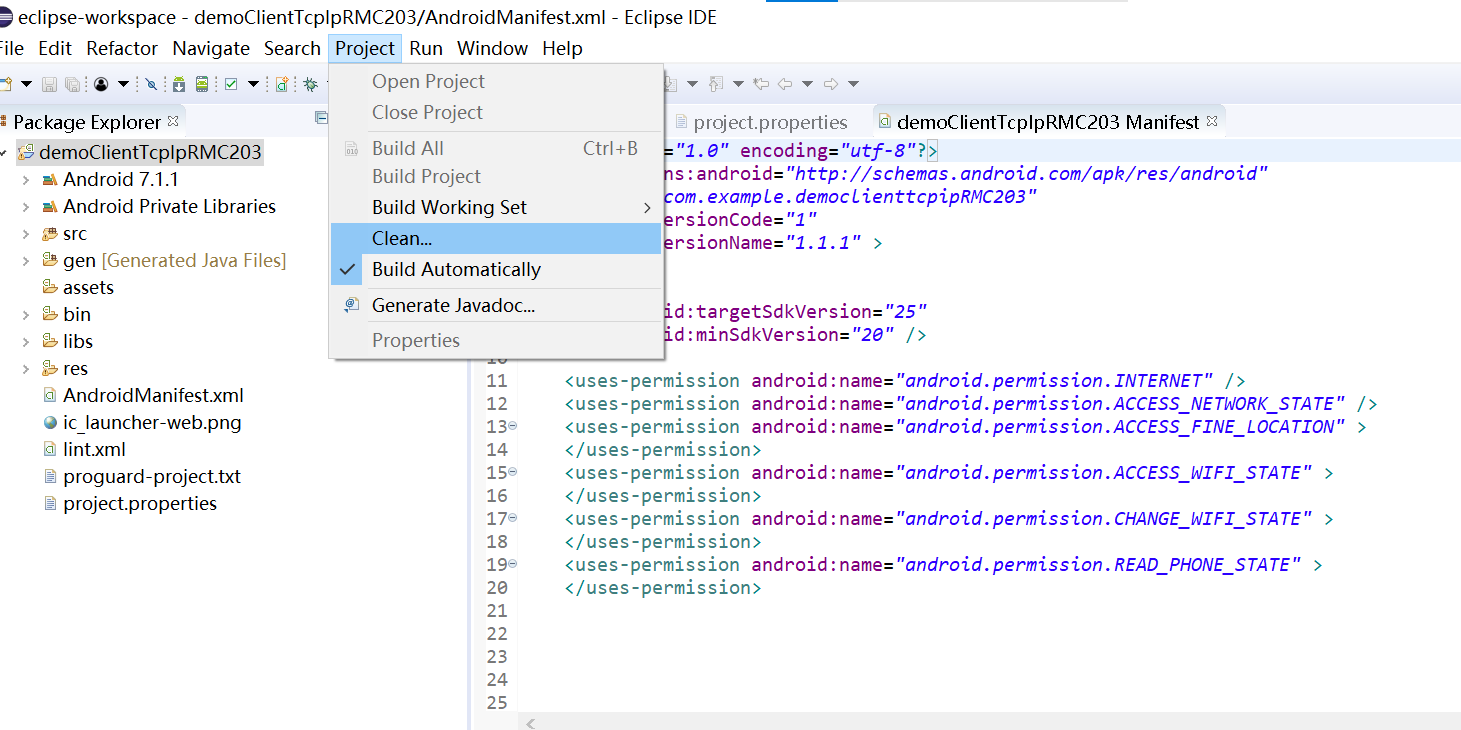Open the Help menu
1461x730 pixels.
pyautogui.click(x=562, y=48)
